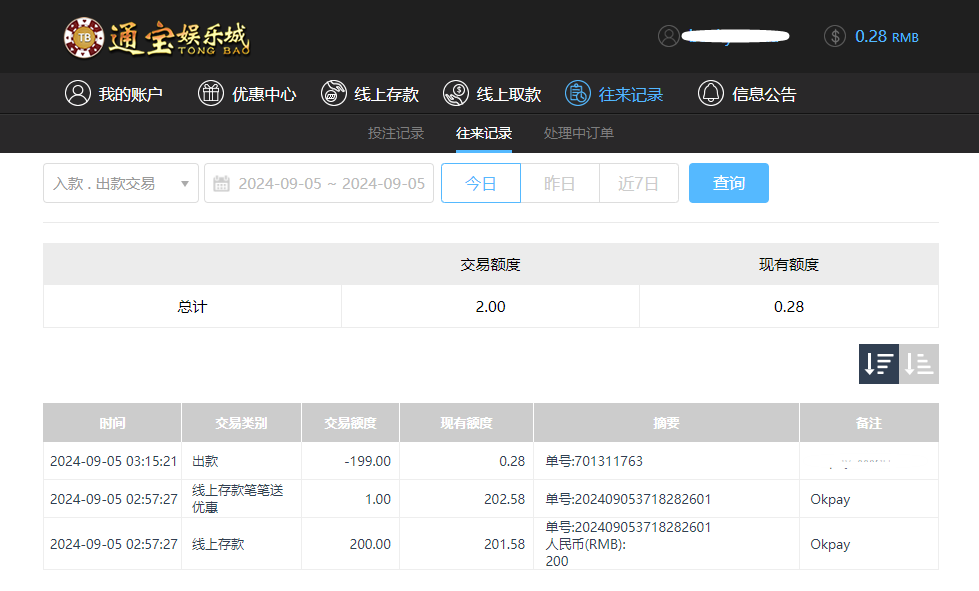
Task: Select 昨日 quick filter button
Action: tap(559, 183)
